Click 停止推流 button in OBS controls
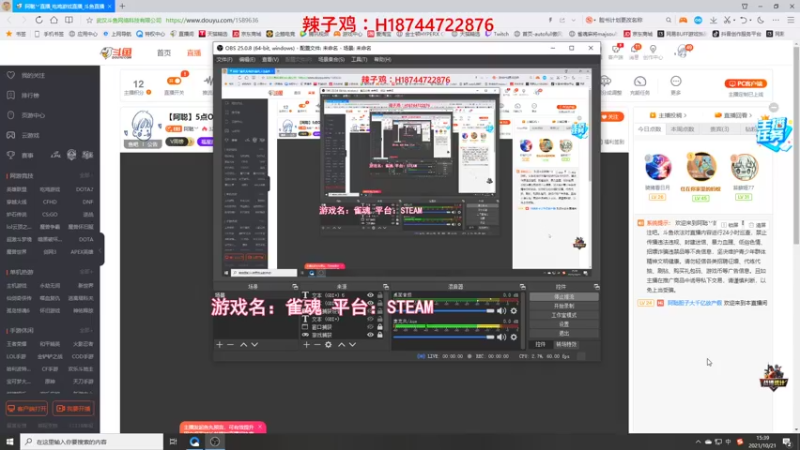Screen dimensions: 800x450 coord(564,297)
